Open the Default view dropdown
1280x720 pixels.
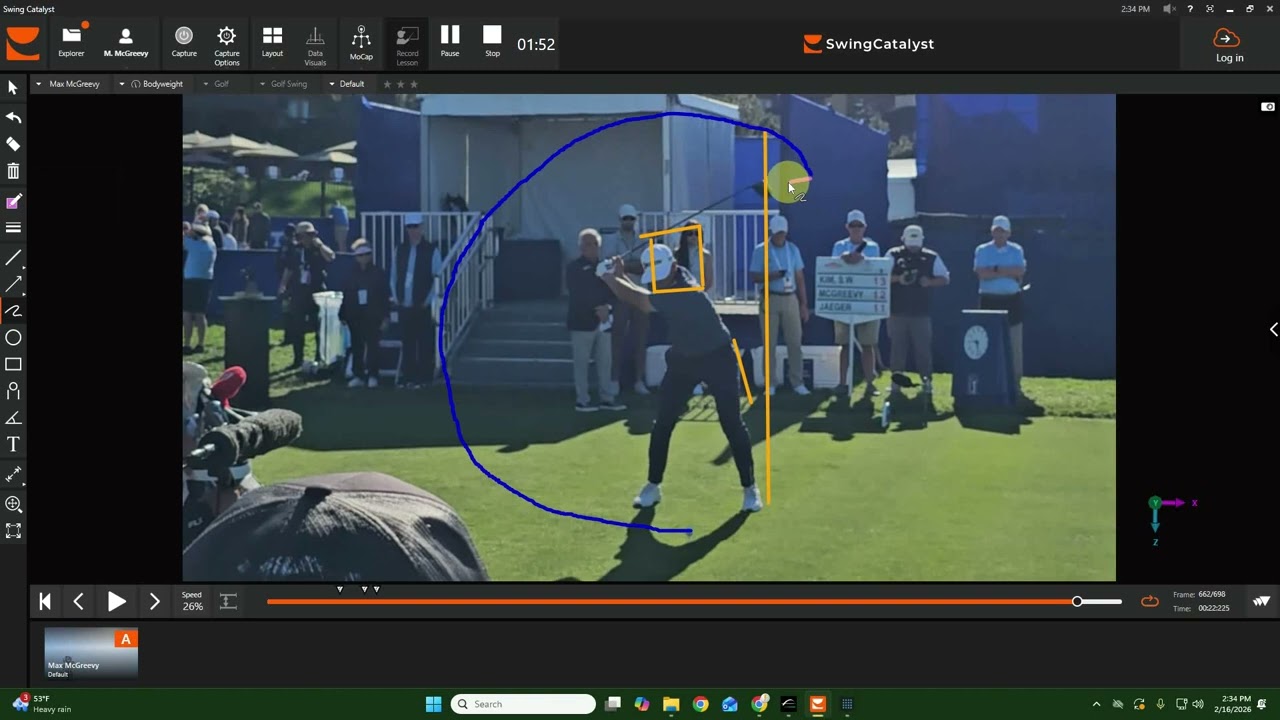[346, 84]
